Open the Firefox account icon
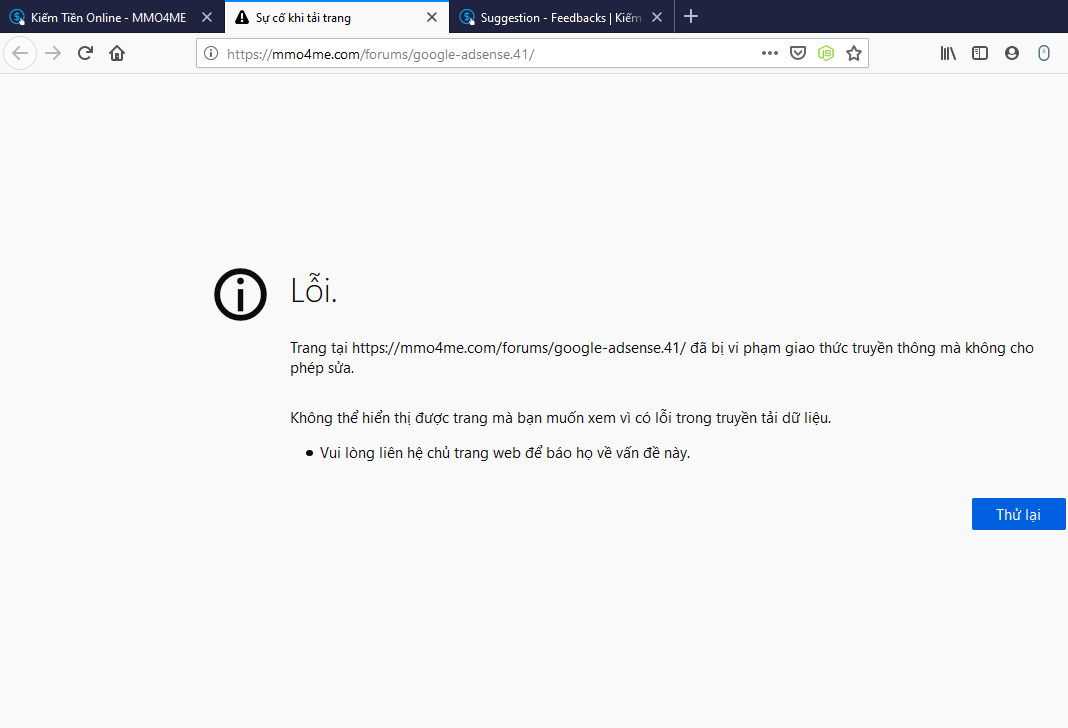The width and height of the screenshot is (1068, 728). tap(1012, 53)
